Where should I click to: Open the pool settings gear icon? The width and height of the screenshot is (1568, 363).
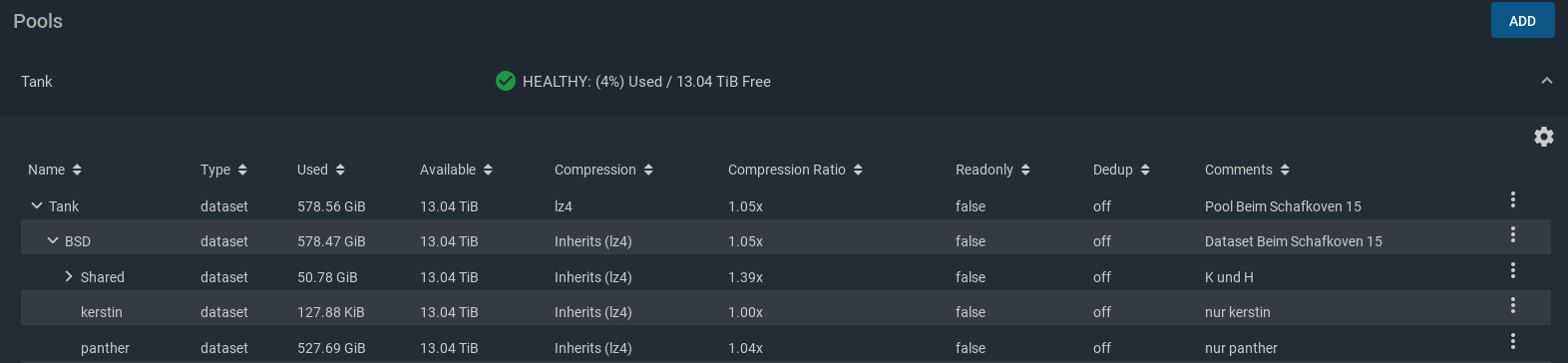1543,137
